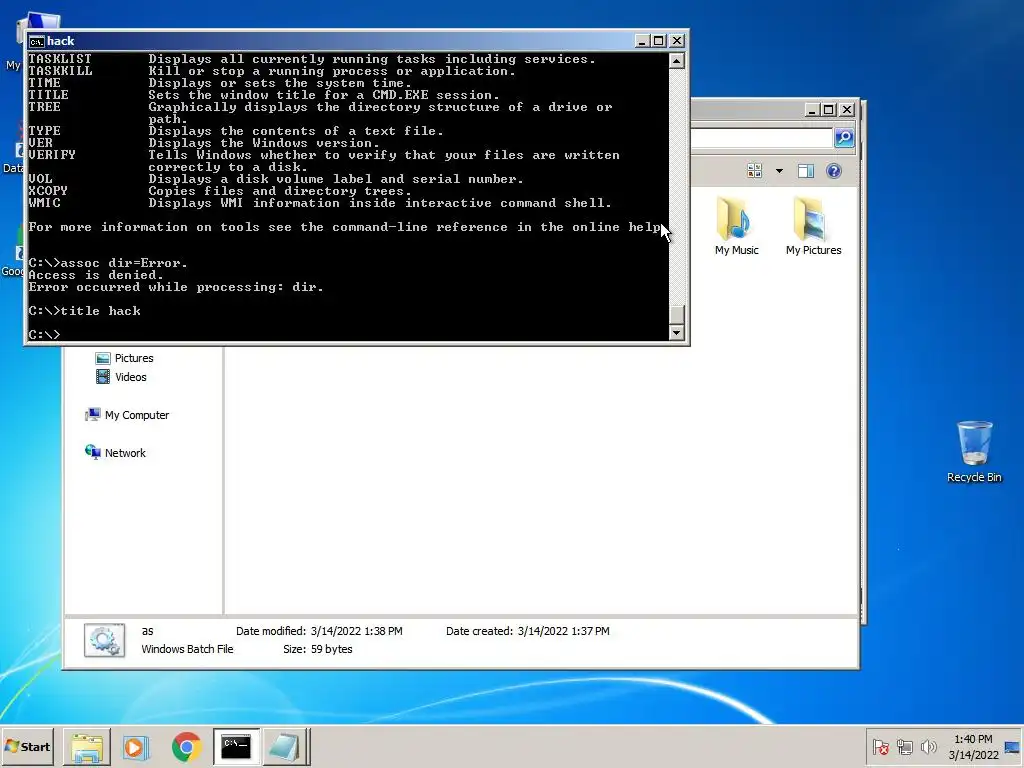Click Date modified value 3/14/2022 1:38 PM
Screen dimensions: 1024x768
(x=357, y=631)
